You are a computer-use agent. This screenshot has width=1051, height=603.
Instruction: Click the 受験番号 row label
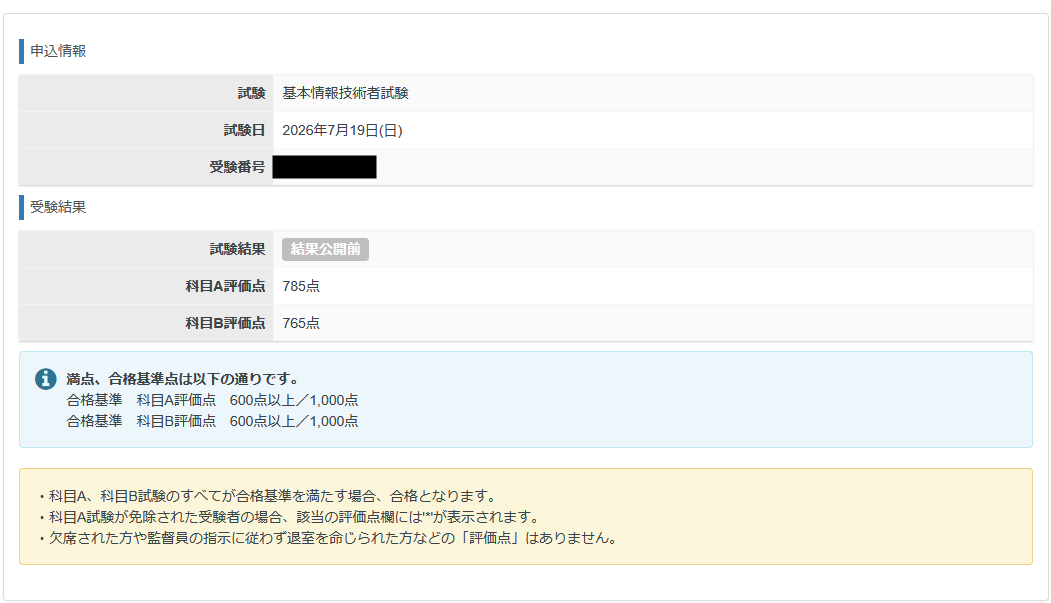coord(237,167)
